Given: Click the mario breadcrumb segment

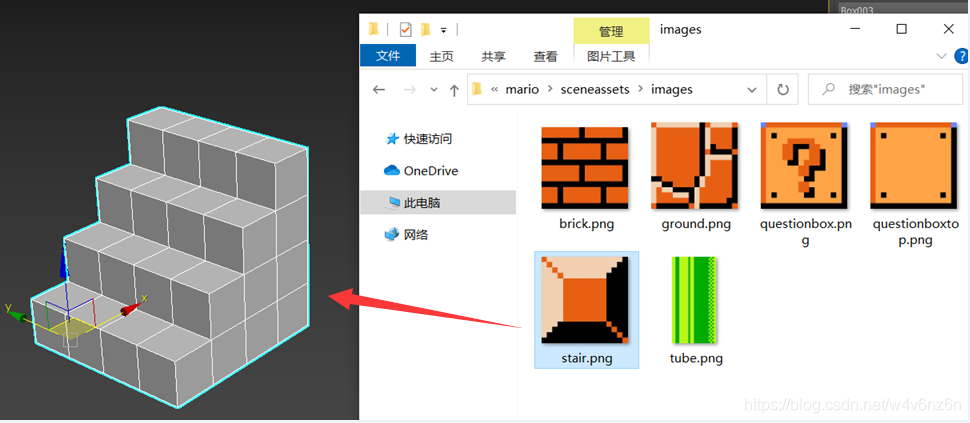Looking at the screenshot, I should coord(522,90).
